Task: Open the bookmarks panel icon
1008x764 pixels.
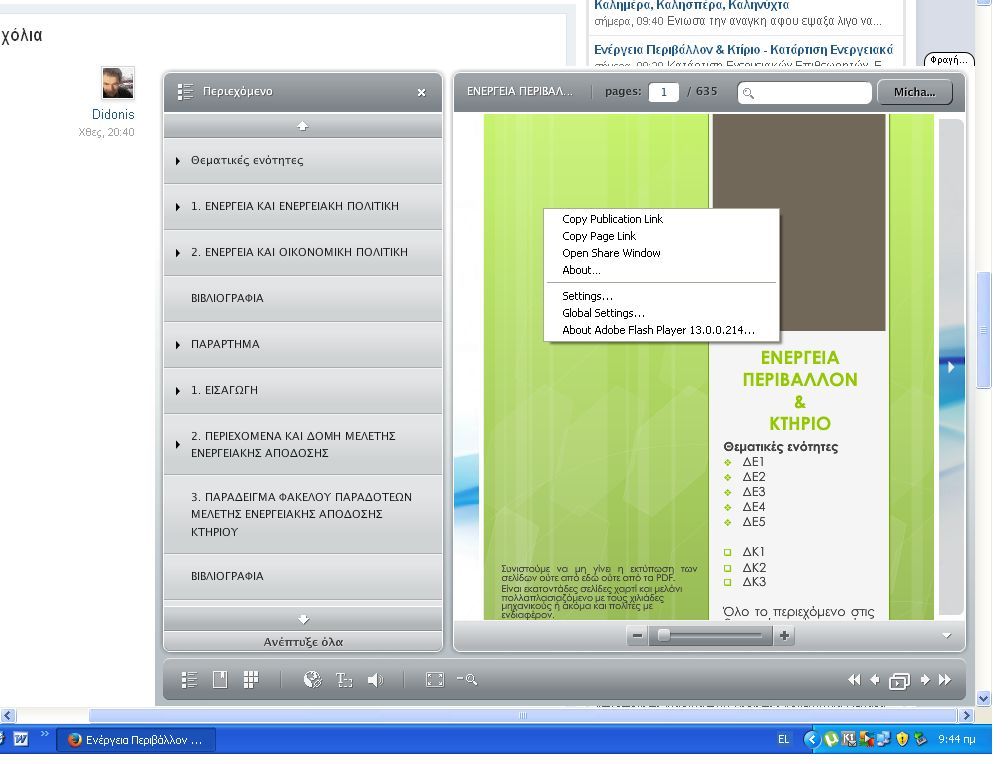Action: (x=220, y=680)
